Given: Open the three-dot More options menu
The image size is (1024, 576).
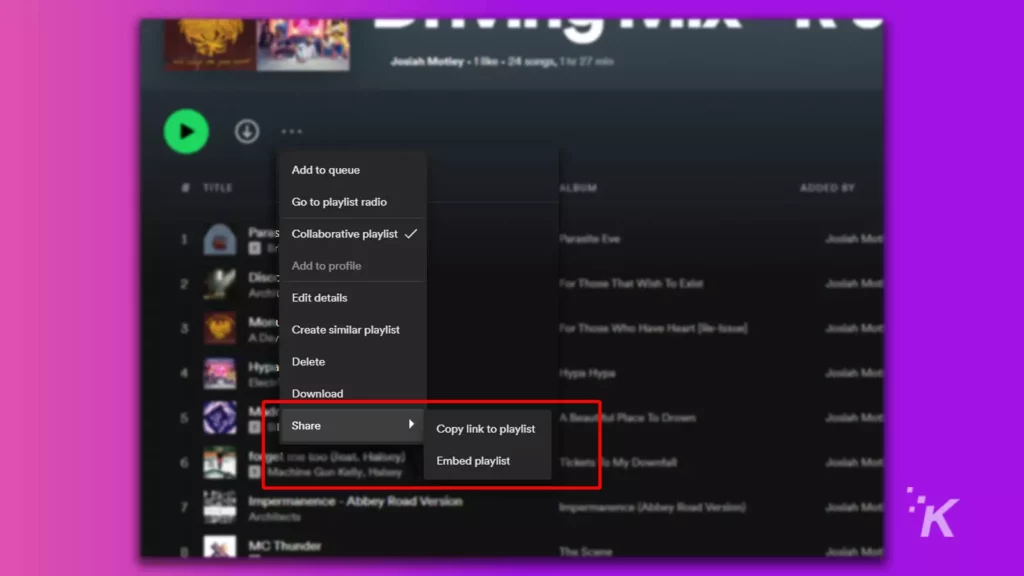Looking at the screenshot, I should [291, 131].
